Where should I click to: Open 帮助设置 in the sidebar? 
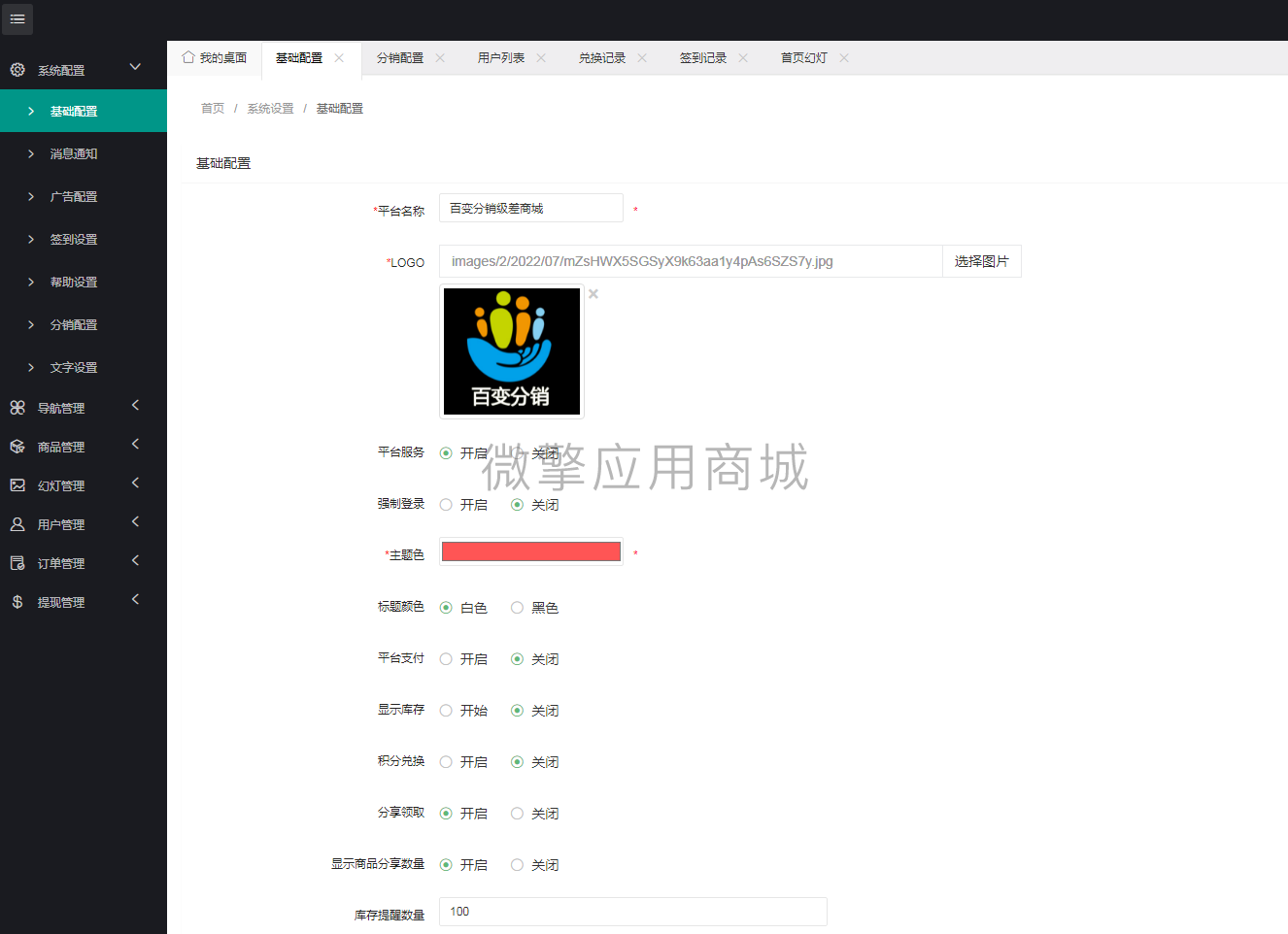coord(84,282)
